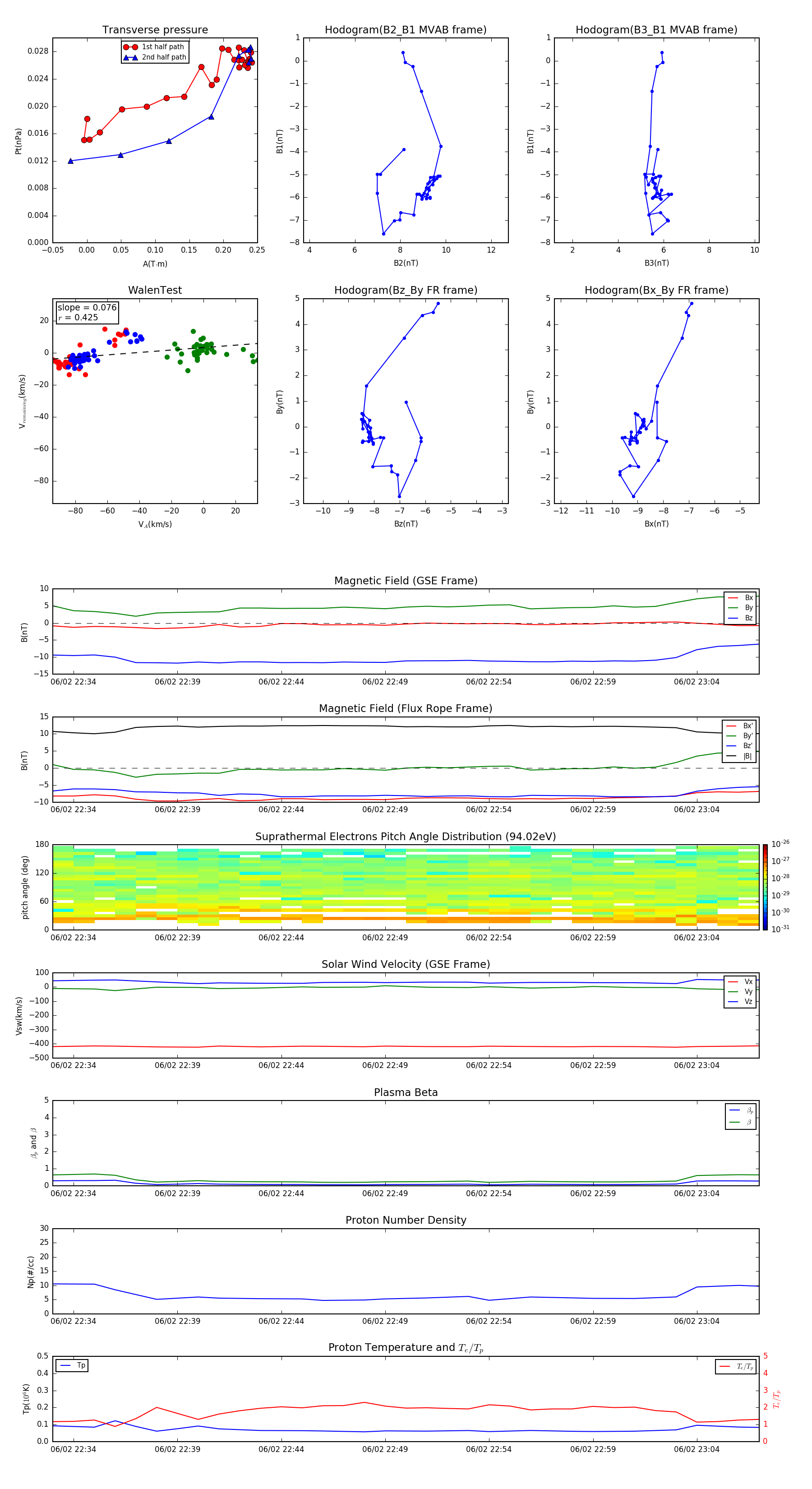Select the Bz' entry in Flux Rope legend
Screen dimensions: 812x1489
click(x=740, y=746)
